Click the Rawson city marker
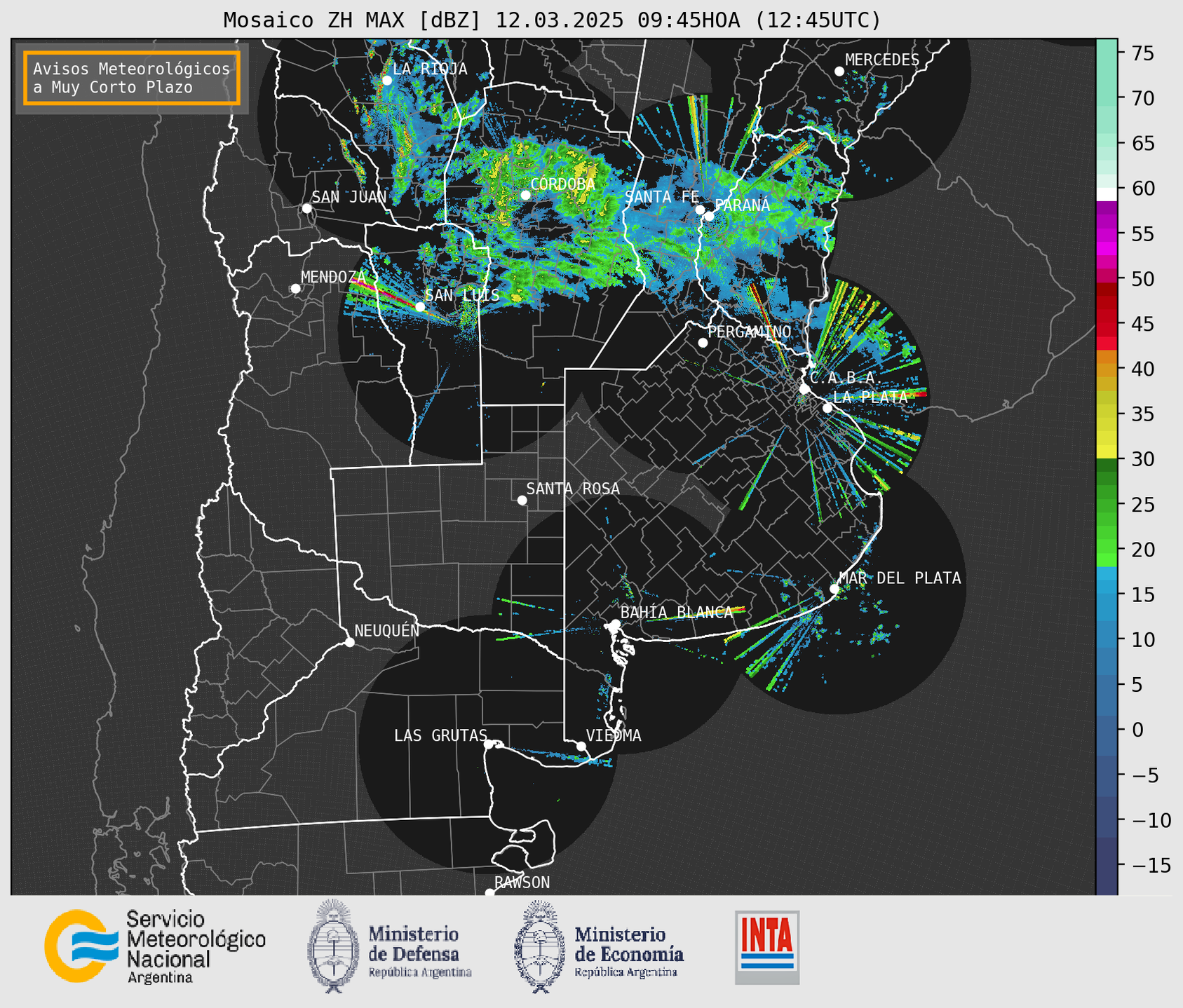The image size is (1183, 1008). pos(489,892)
